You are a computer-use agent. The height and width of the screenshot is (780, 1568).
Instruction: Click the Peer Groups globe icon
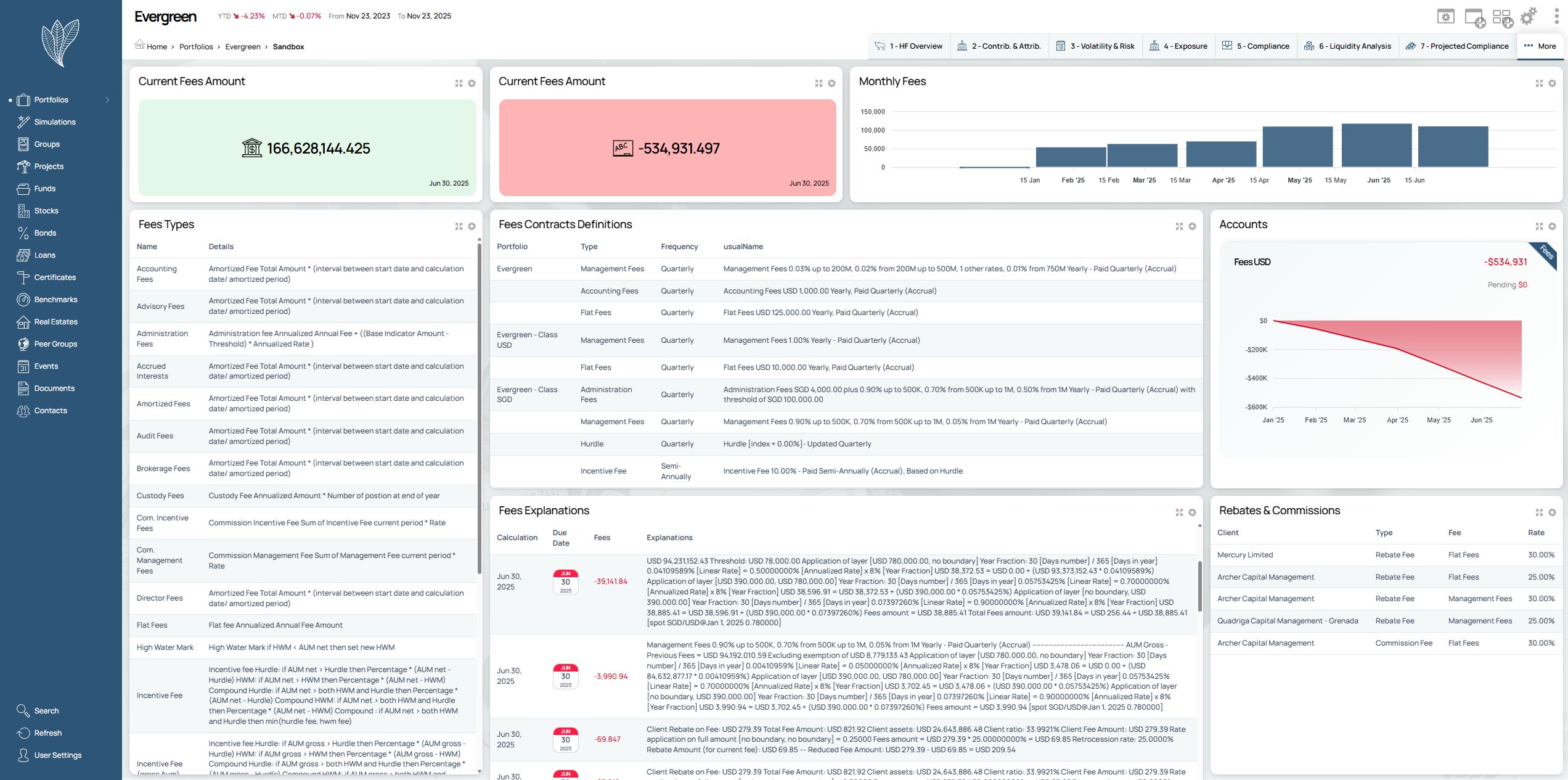[x=23, y=344]
